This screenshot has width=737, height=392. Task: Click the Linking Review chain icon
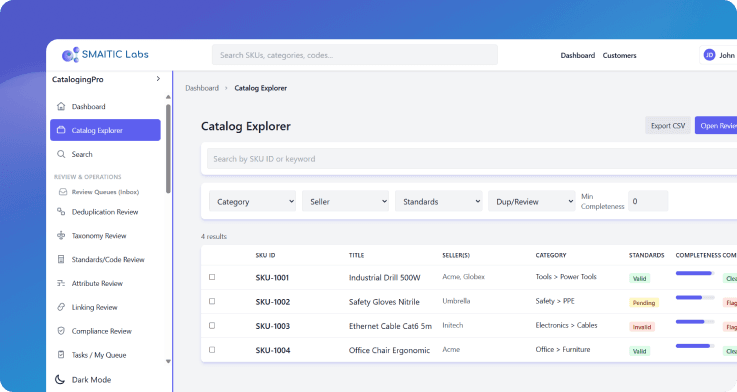click(61, 307)
